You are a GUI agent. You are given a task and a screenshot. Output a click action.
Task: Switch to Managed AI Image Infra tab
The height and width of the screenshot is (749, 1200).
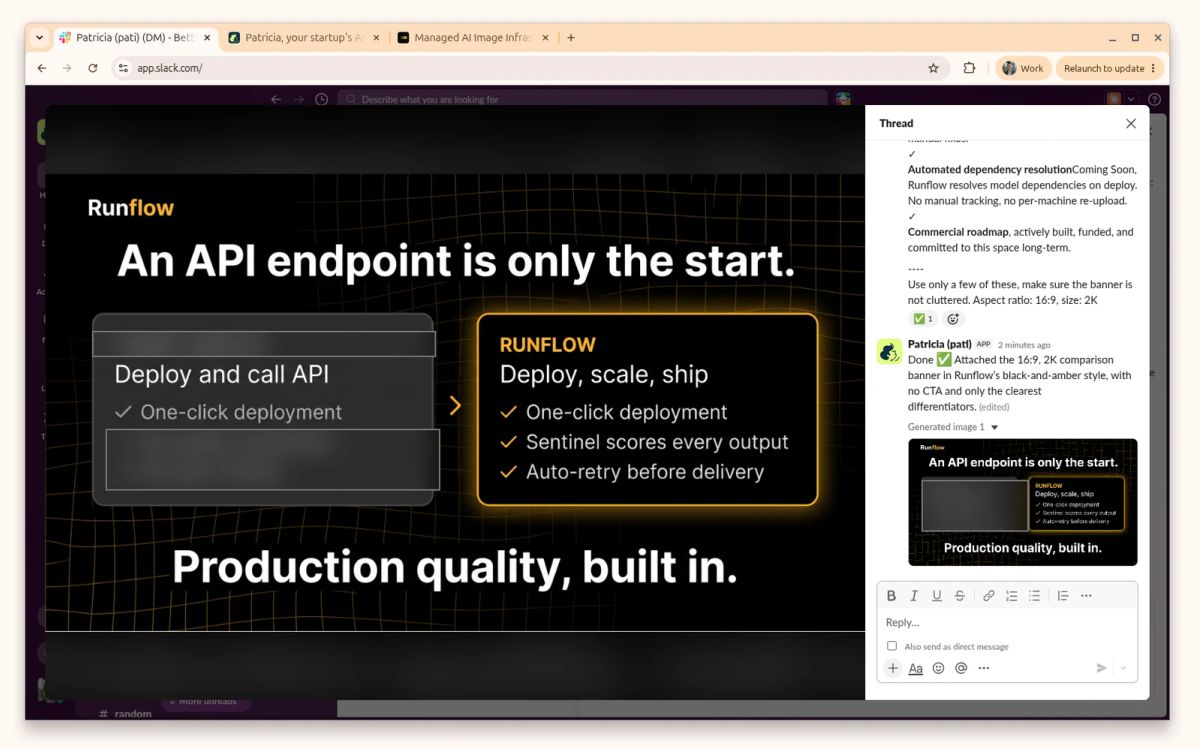(473, 38)
